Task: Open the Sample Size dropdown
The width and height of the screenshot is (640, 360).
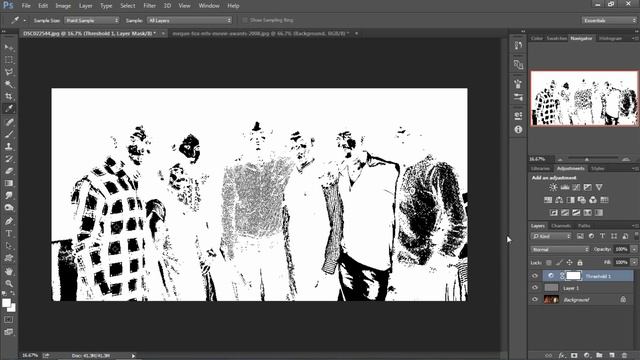Action: point(92,20)
